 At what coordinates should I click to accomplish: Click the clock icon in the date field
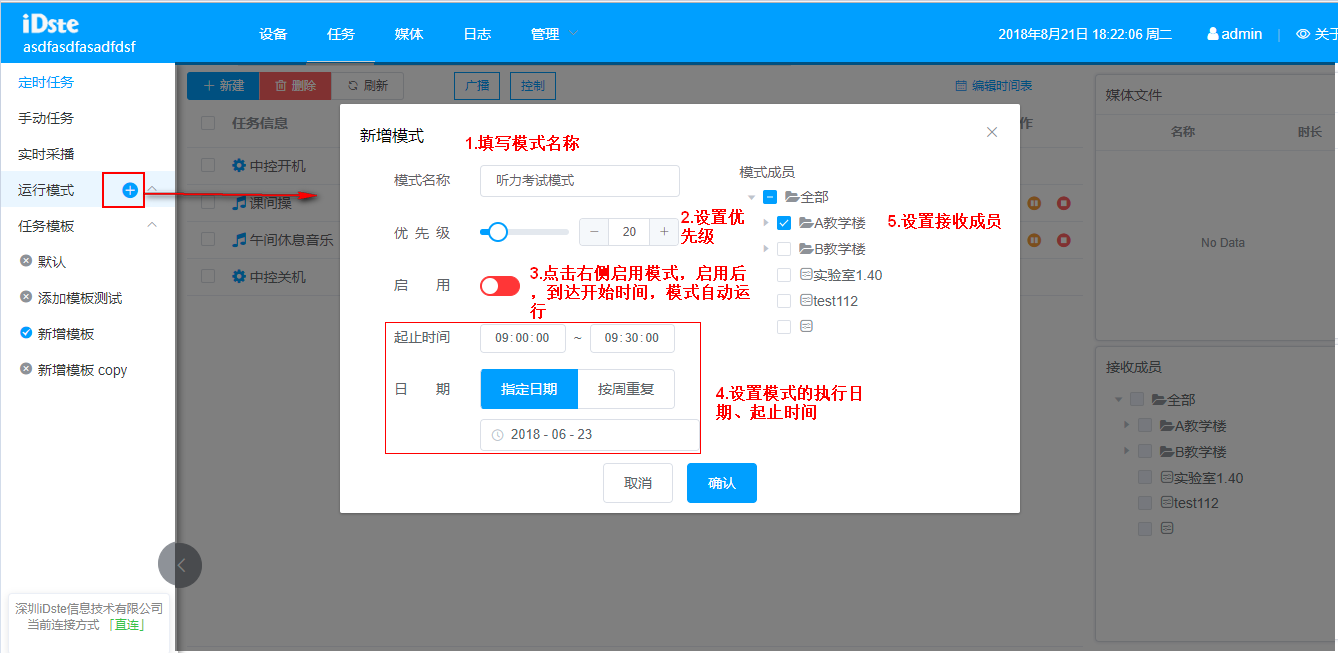coord(497,435)
